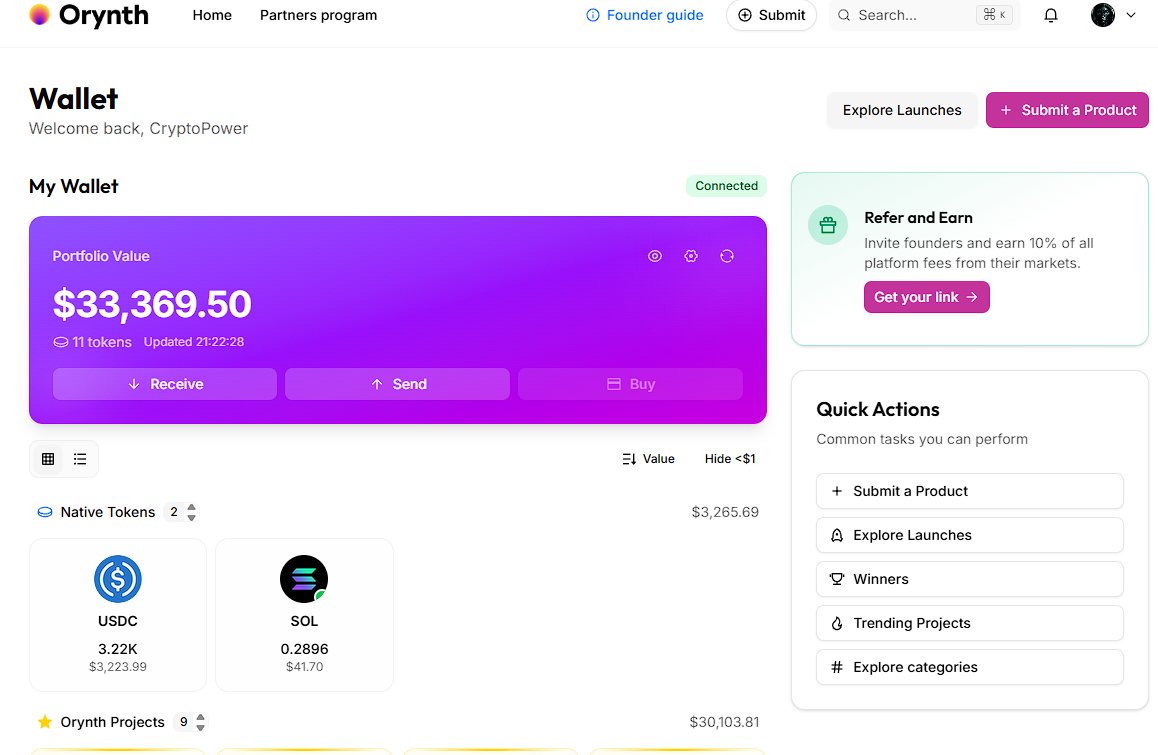The image size is (1158, 755).
Task: Collapse the Native Tokens section
Action: pos(191,512)
